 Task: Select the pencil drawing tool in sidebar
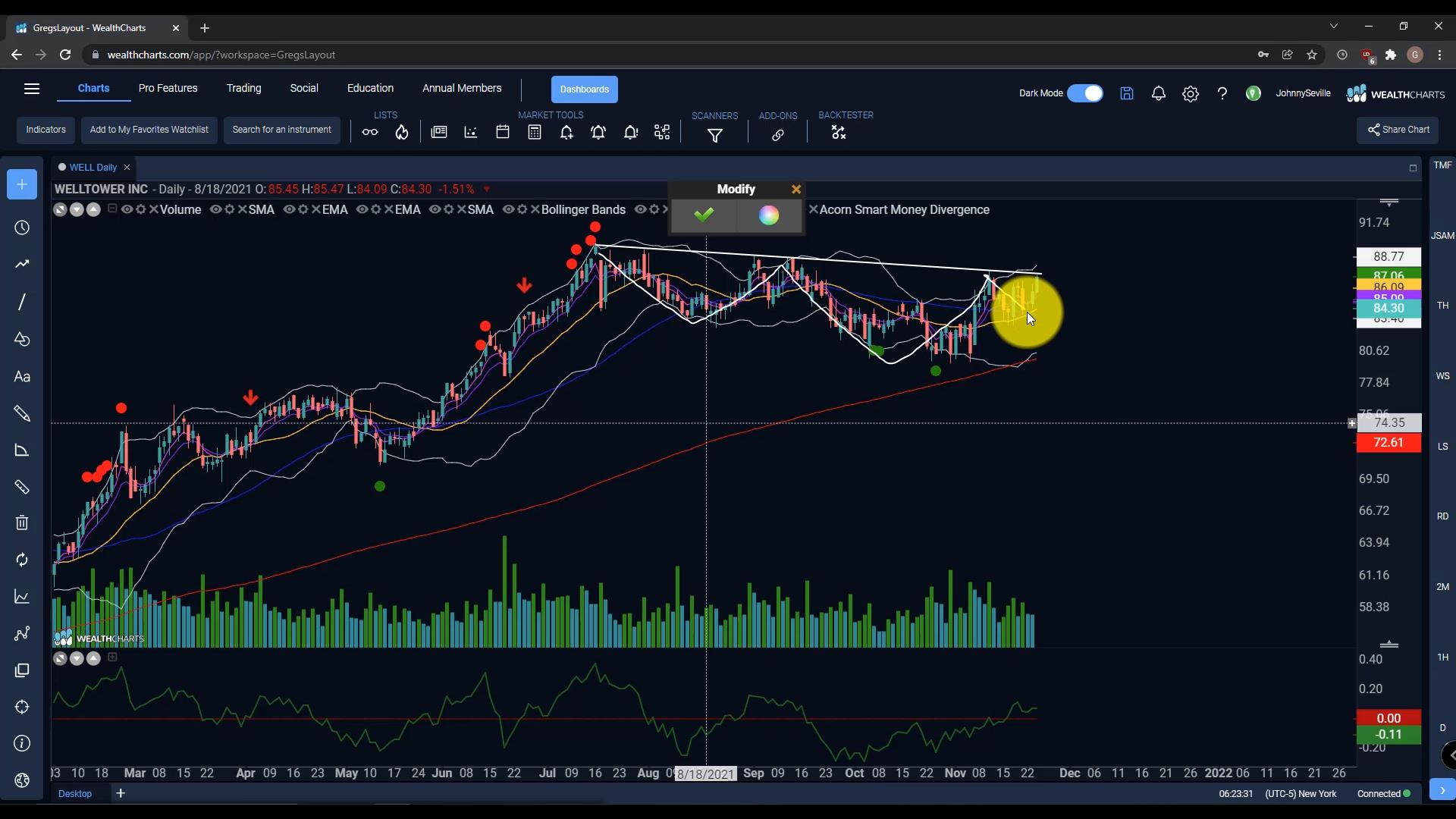pos(22,413)
